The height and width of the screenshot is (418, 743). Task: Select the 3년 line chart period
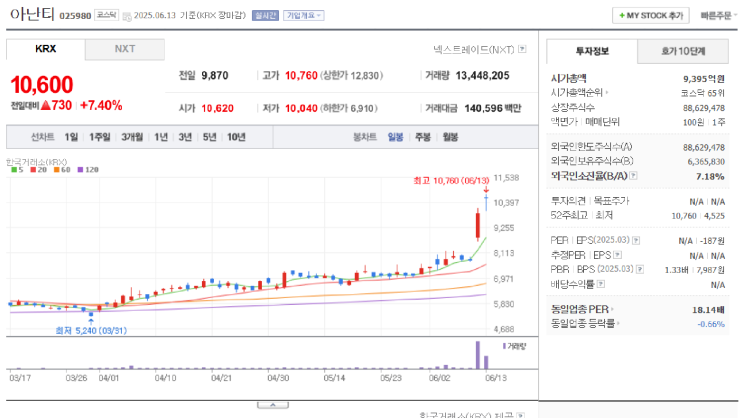185,137
